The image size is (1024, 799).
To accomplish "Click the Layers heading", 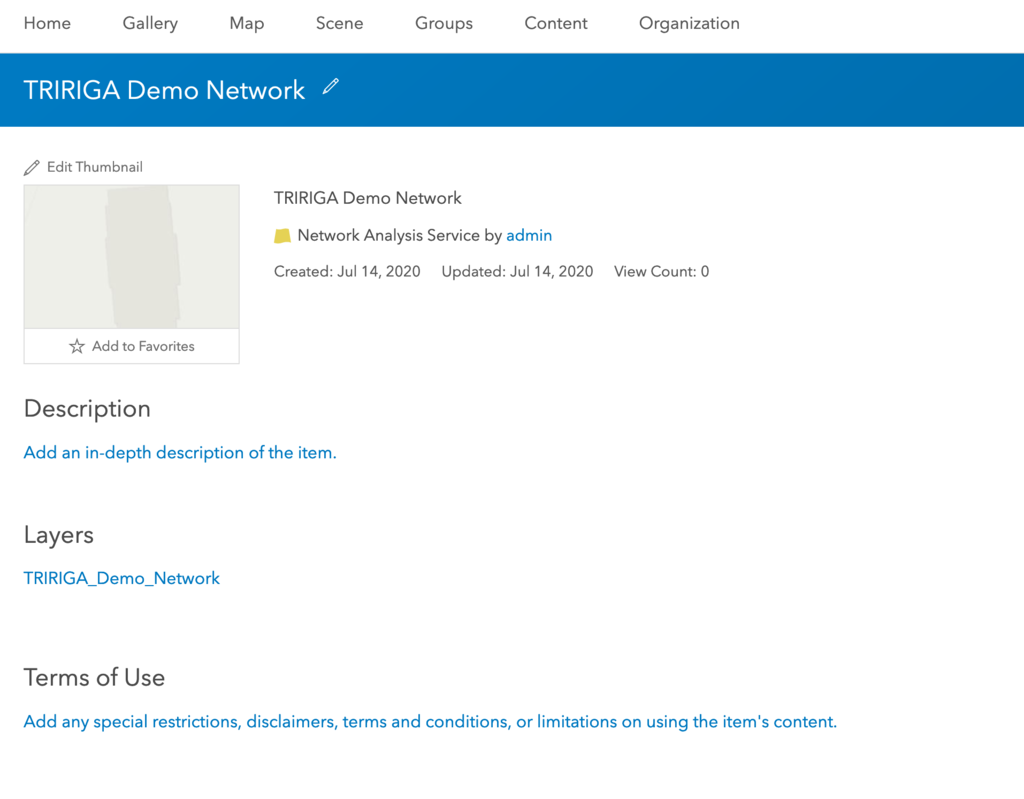I will [x=59, y=535].
